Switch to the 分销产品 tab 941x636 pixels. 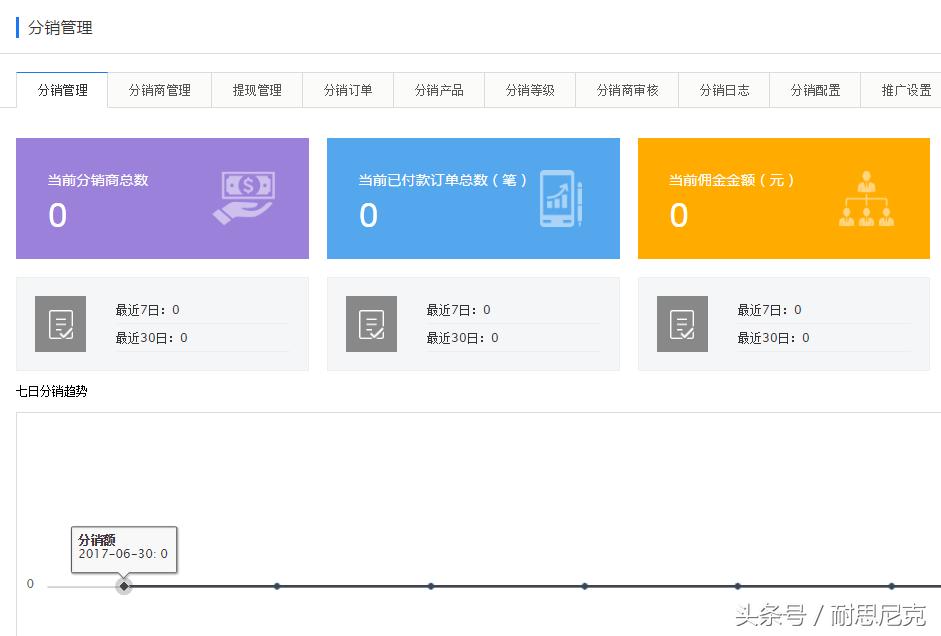pyautogui.click(x=439, y=89)
